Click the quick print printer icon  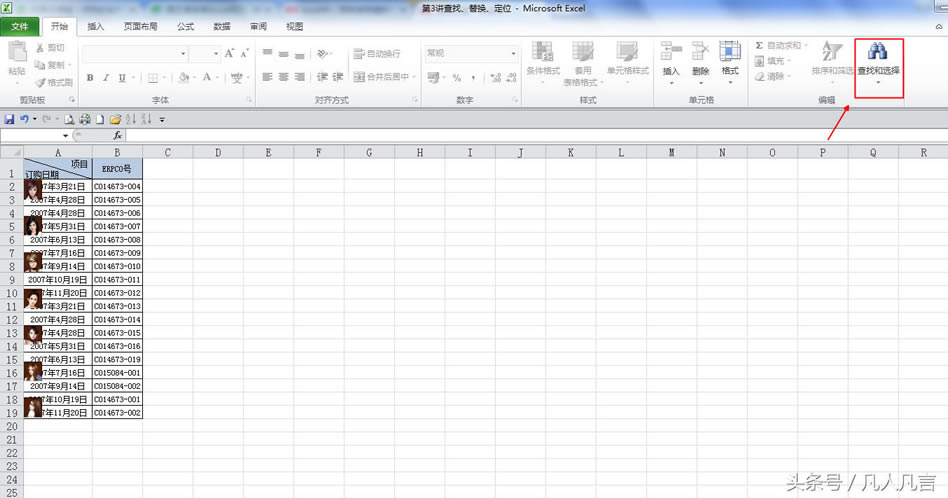pos(85,119)
